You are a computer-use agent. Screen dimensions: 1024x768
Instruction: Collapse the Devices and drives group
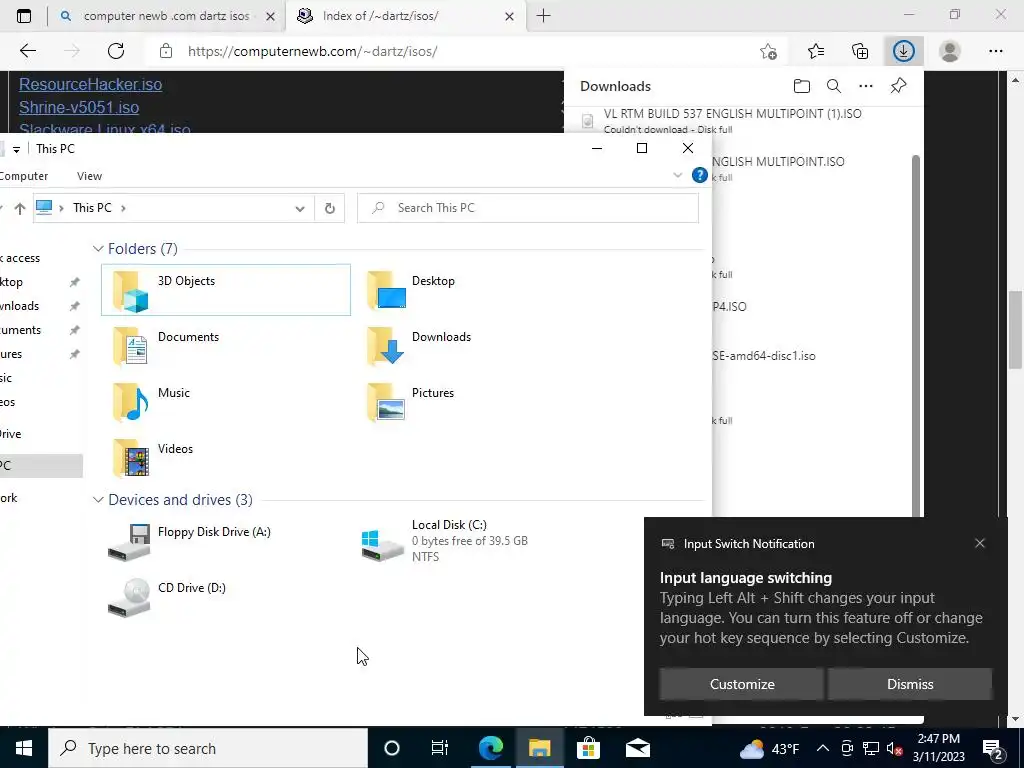98,500
